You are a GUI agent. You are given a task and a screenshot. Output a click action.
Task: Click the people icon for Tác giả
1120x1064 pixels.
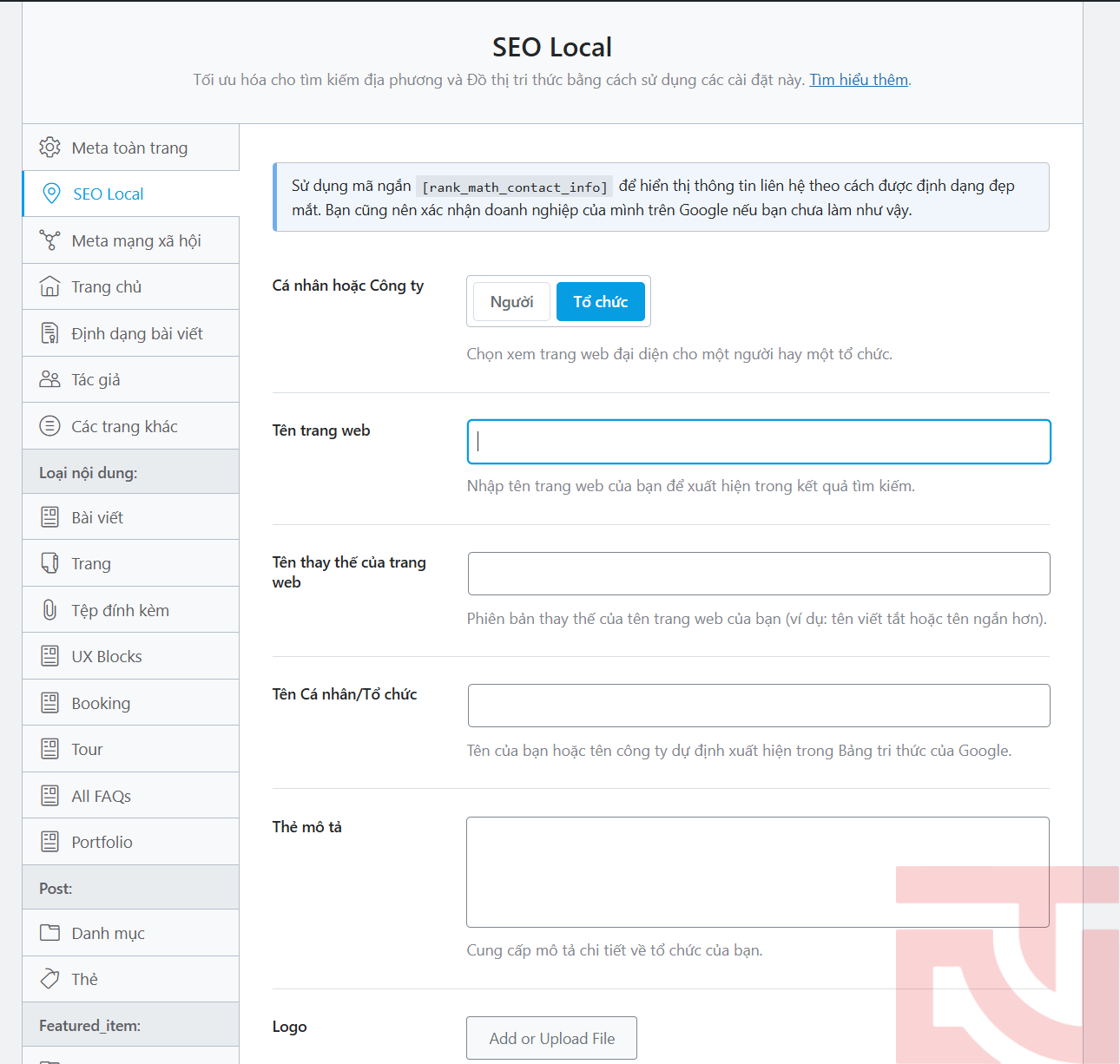coord(50,379)
